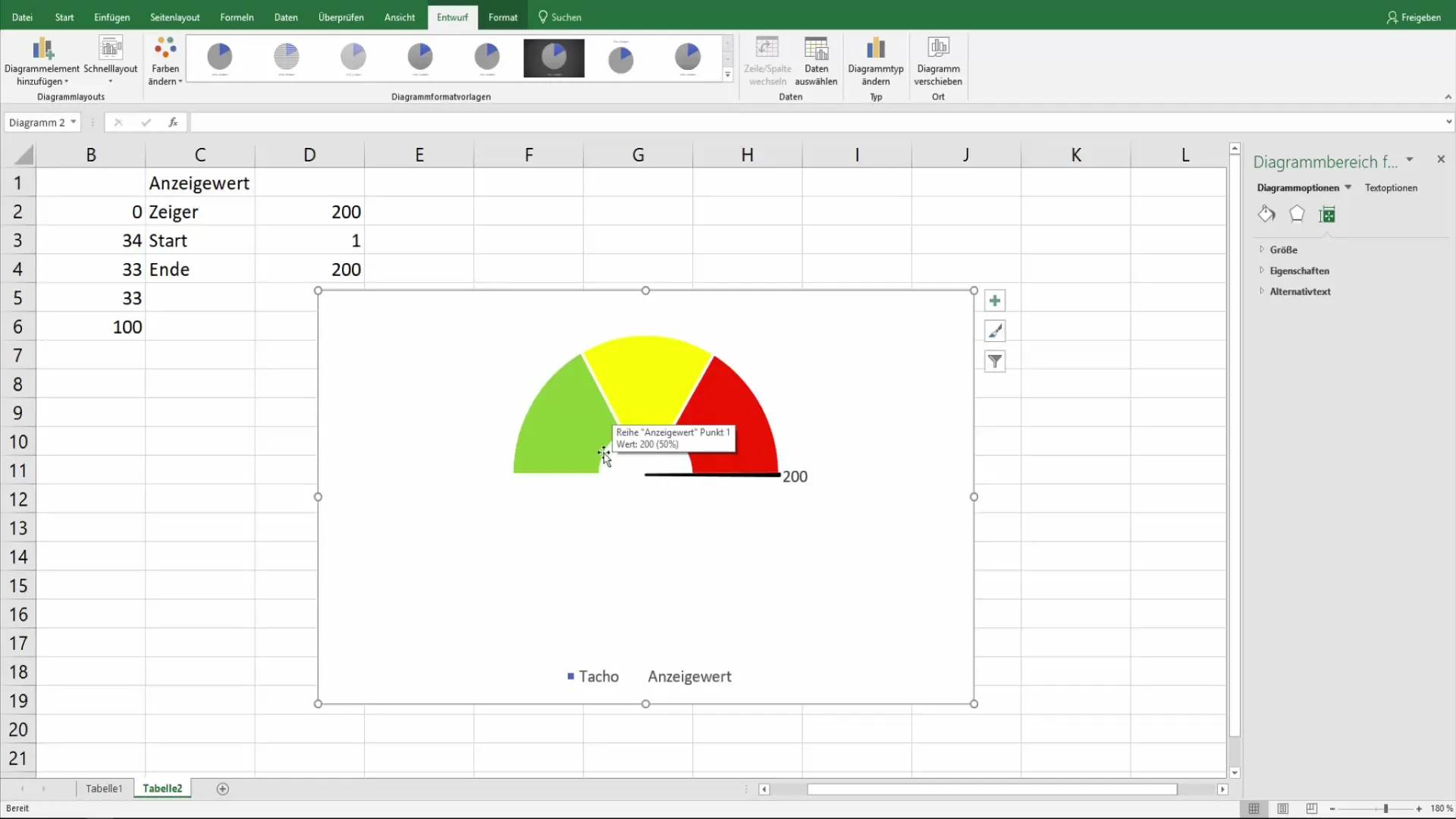Click the zoom out minus icon
Image resolution: width=1456 pixels, height=819 pixels.
[x=1332, y=809]
